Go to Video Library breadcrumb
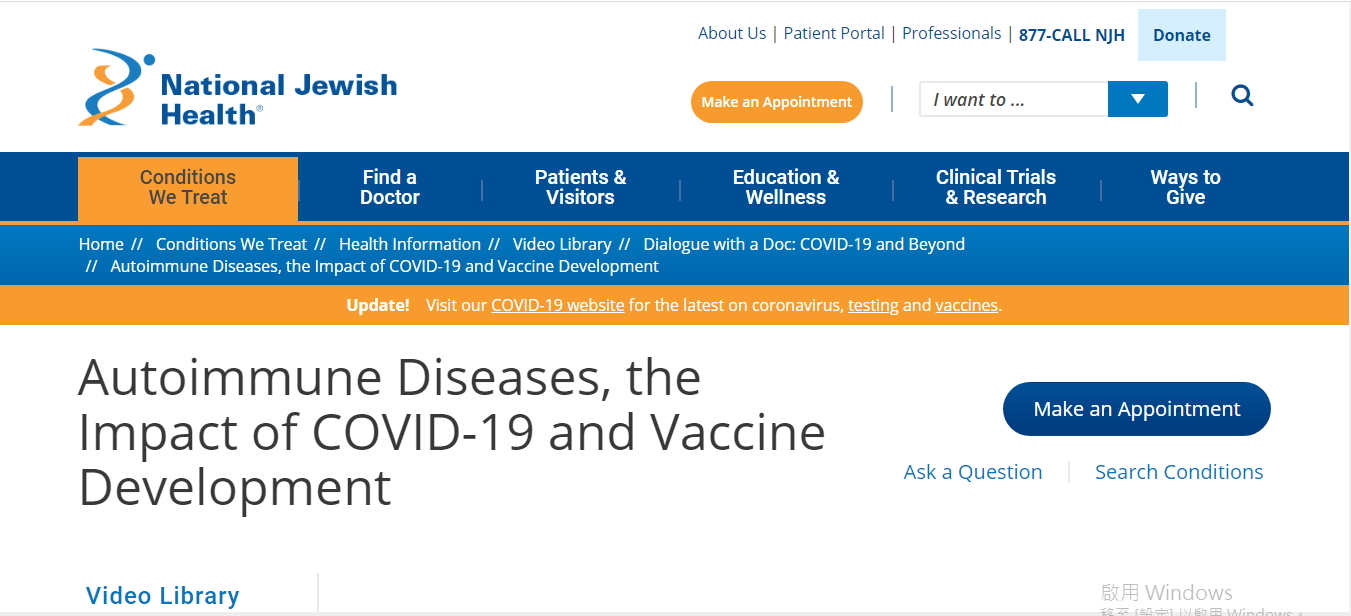The image size is (1351, 616). (x=562, y=244)
